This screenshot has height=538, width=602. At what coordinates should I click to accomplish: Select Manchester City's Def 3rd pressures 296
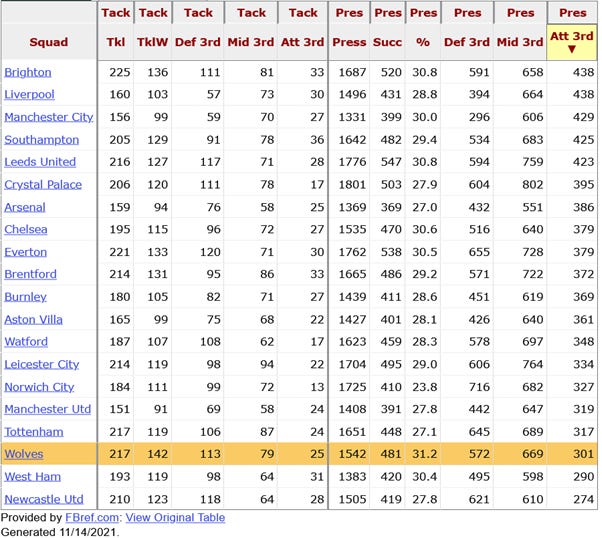[x=479, y=117]
